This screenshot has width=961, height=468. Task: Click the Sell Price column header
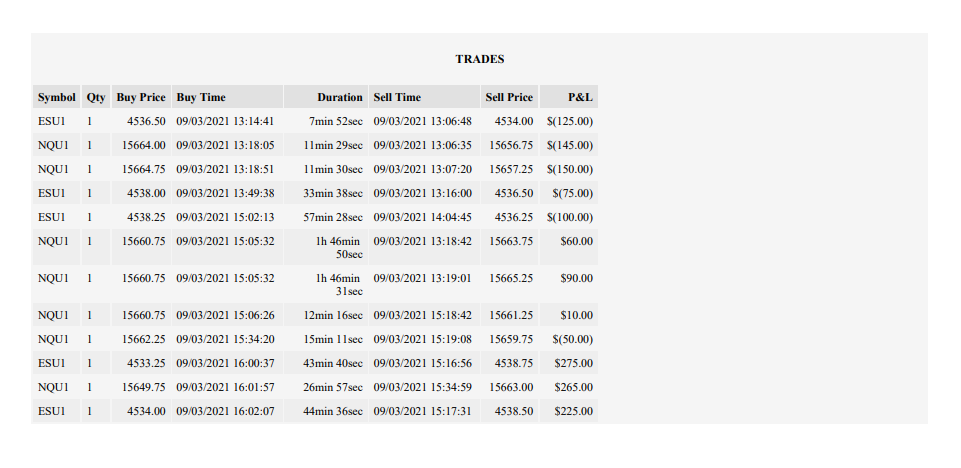click(509, 97)
